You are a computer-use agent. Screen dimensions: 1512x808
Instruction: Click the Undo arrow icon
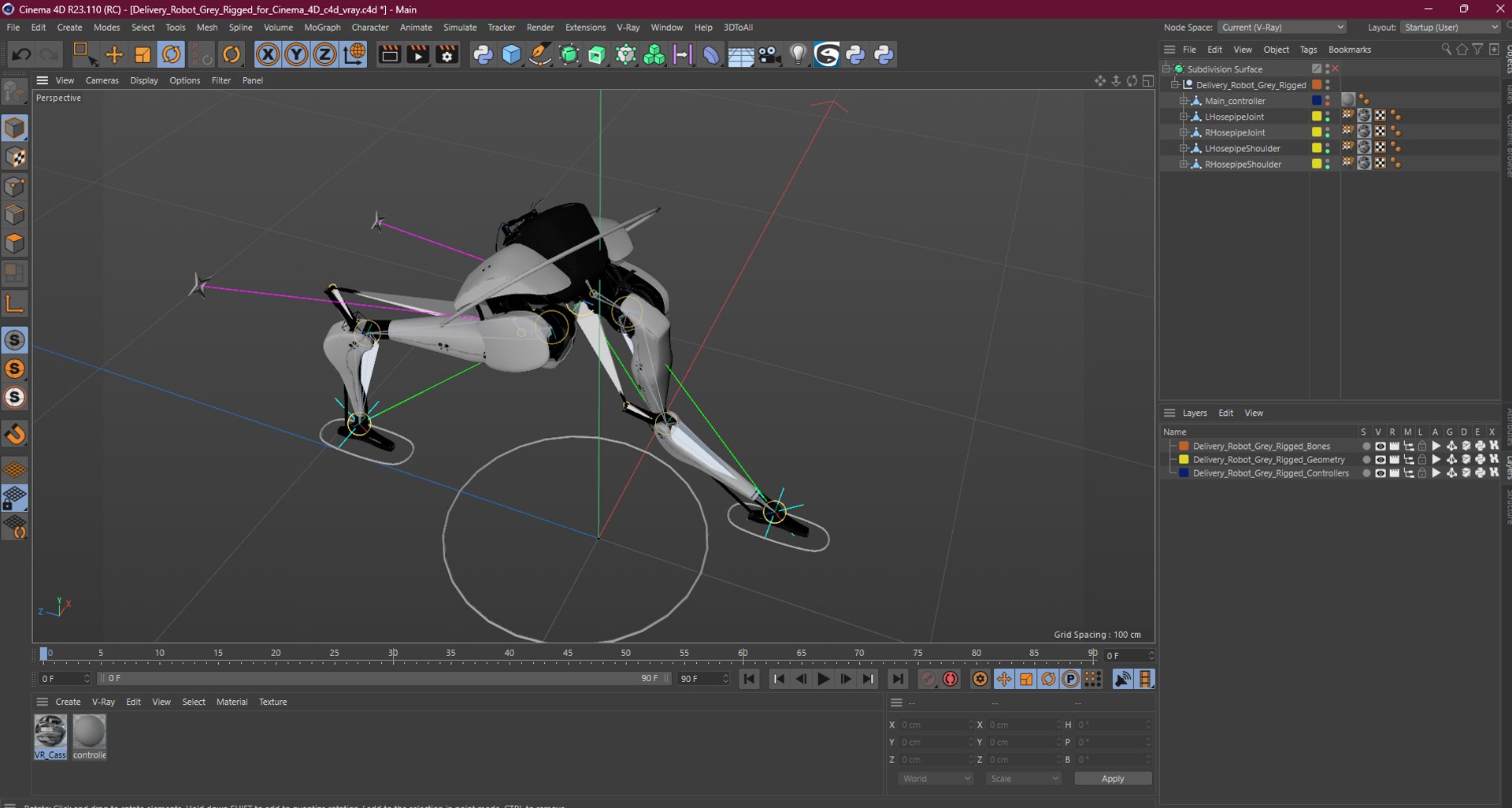(x=21, y=54)
